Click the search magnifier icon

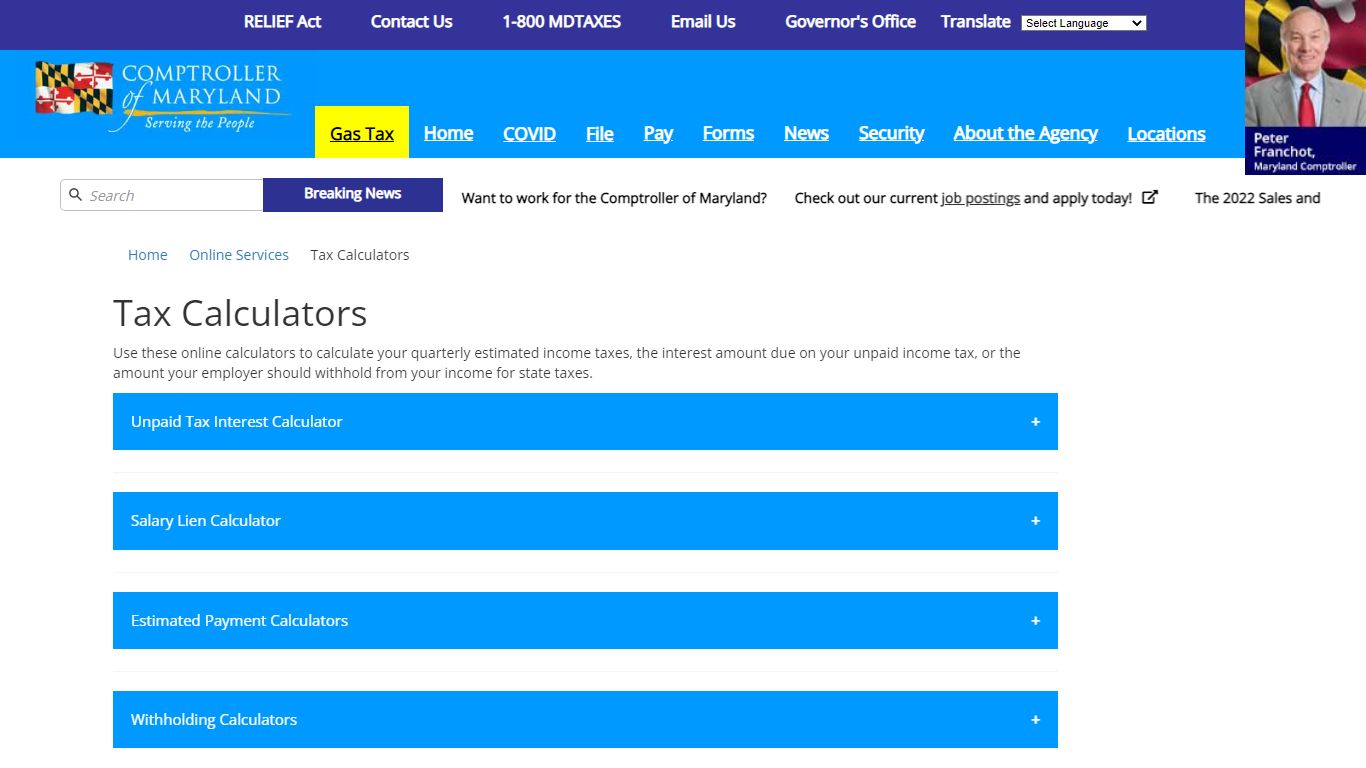pyautogui.click(x=75, y=195)
